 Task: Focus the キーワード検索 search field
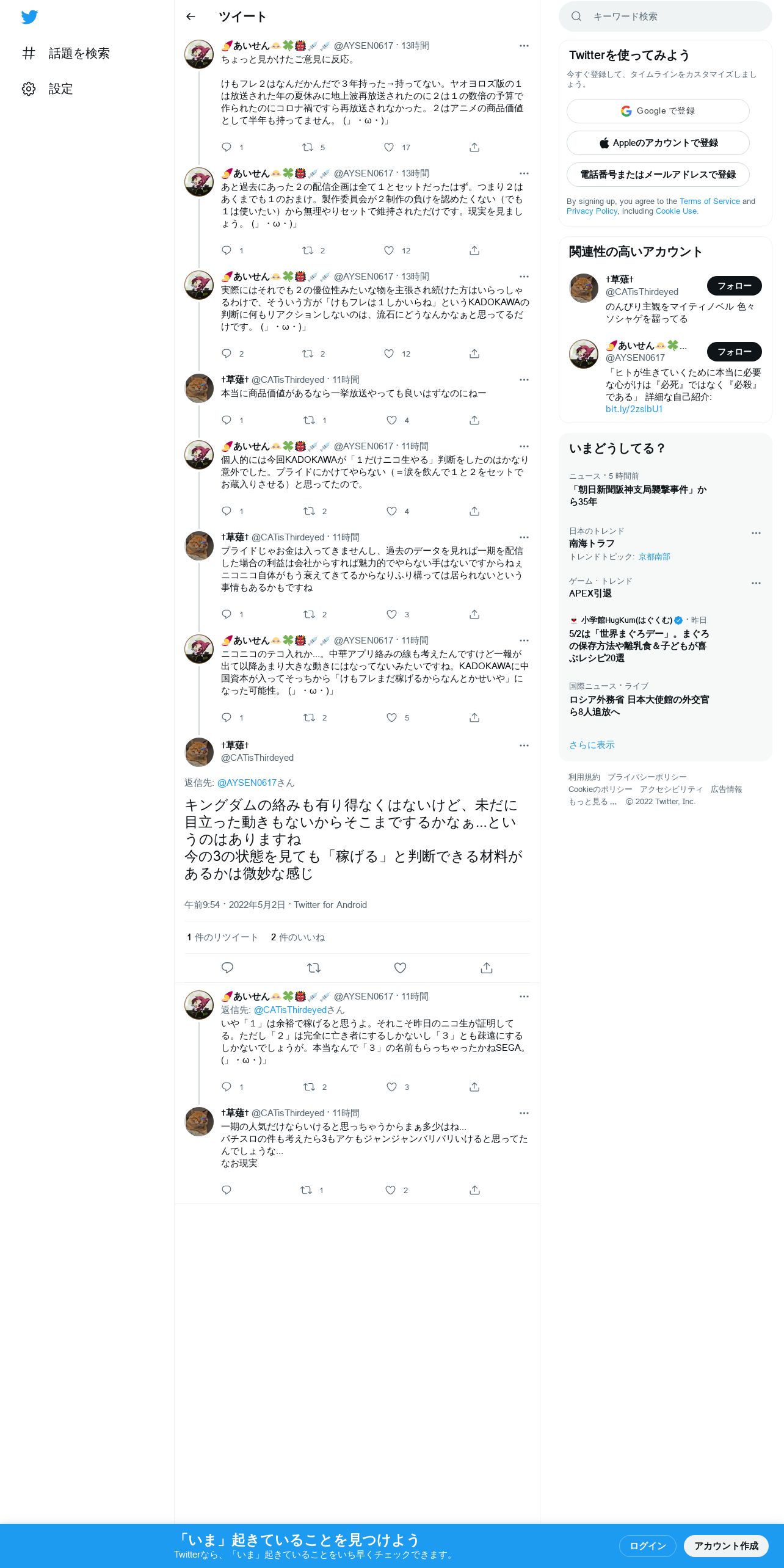666,16
